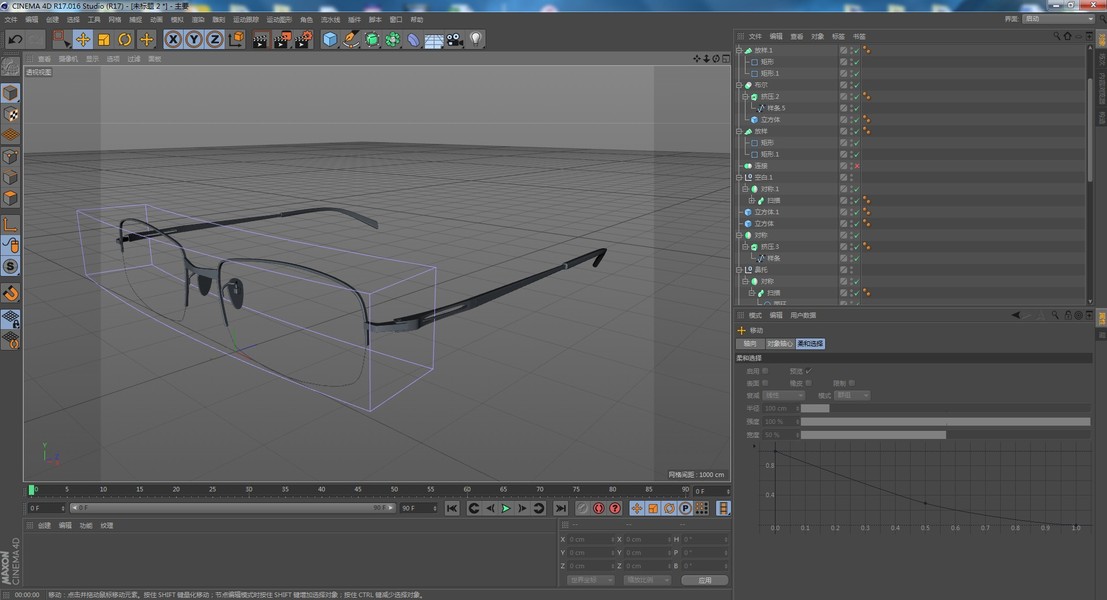Toggle the Z axis lock

[x=215, y=40]
